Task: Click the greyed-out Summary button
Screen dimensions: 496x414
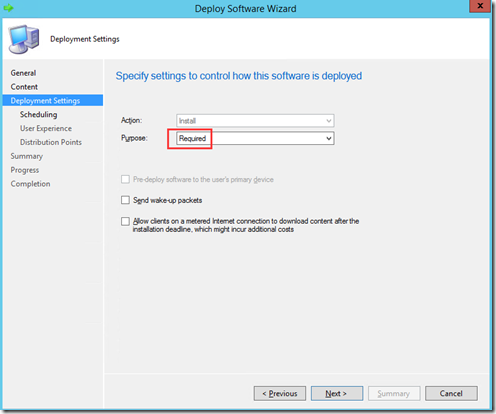Action: pos(394,394)
